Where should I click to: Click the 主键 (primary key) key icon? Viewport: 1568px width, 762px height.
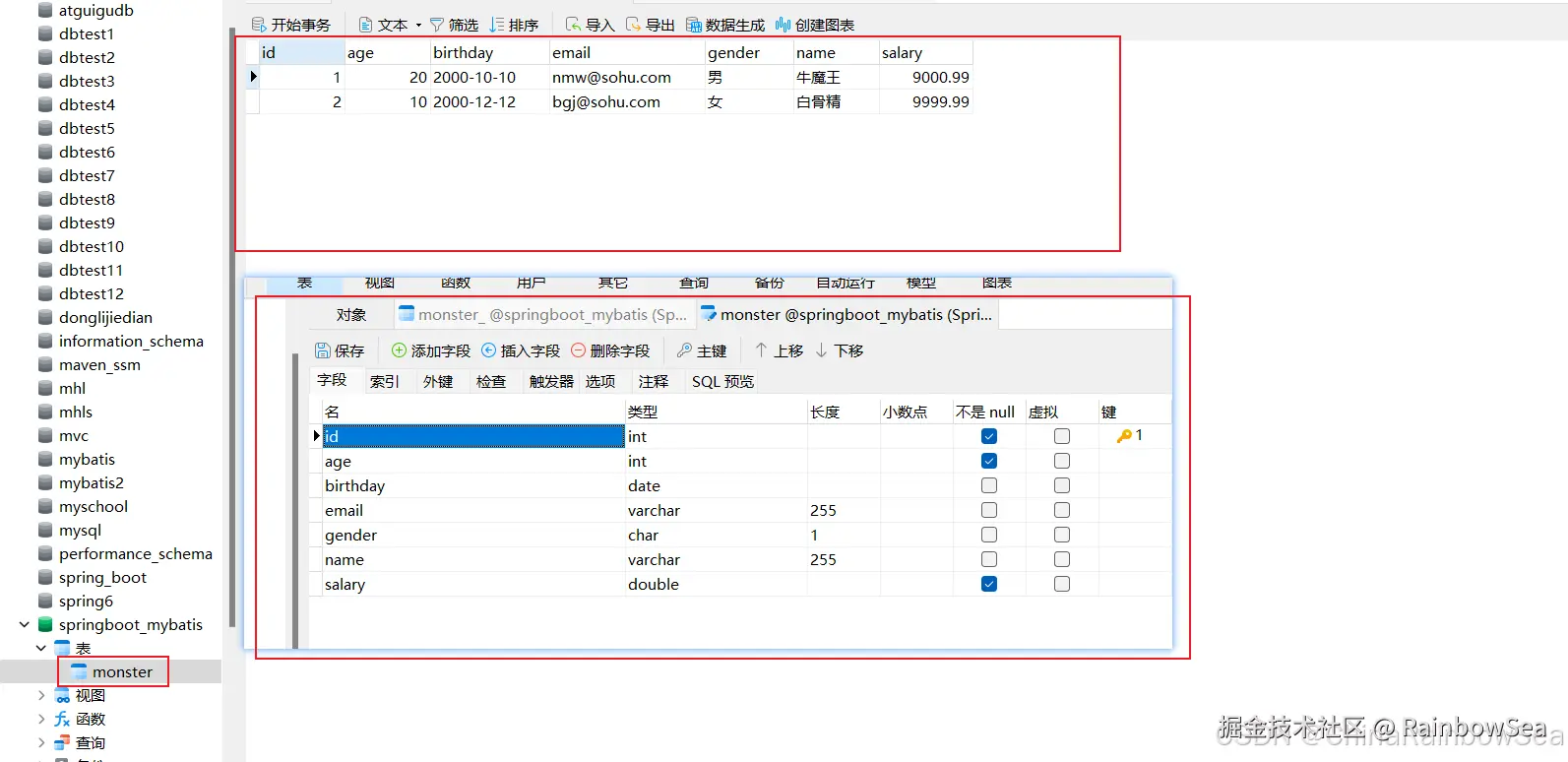[x=685, y=350]
